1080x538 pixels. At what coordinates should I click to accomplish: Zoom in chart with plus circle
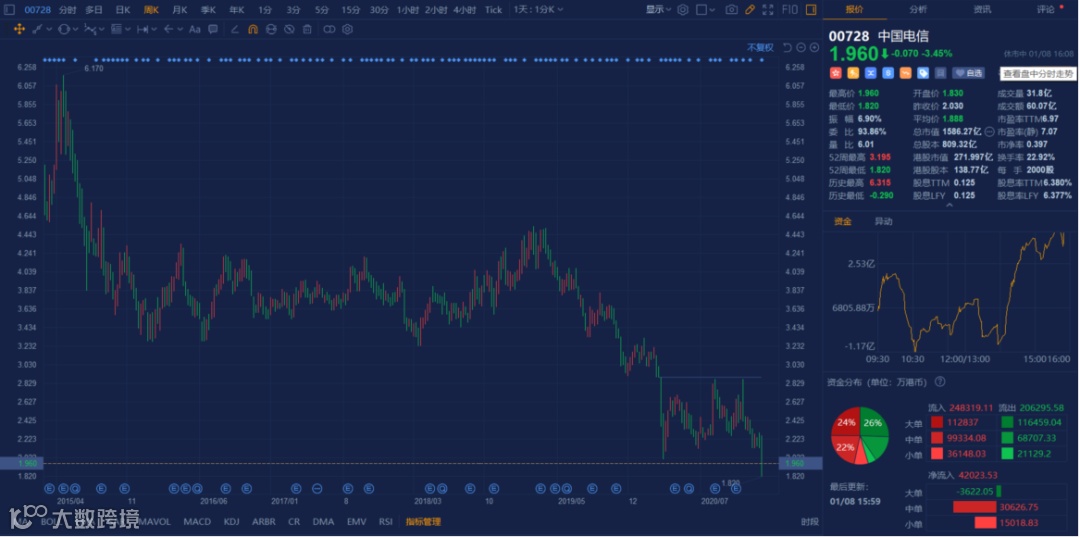coord(814,48)
